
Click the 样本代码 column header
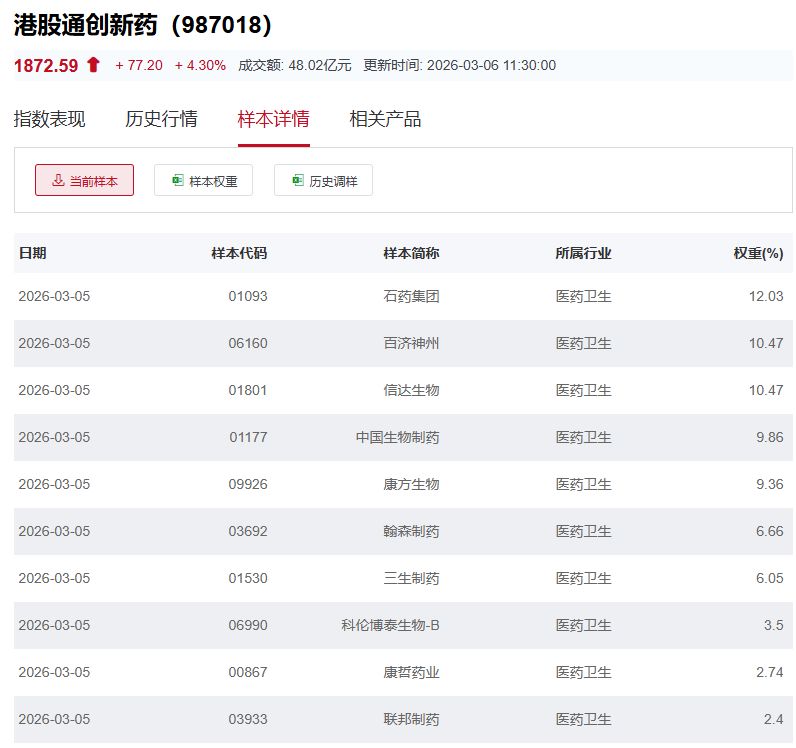coord(239,253)
